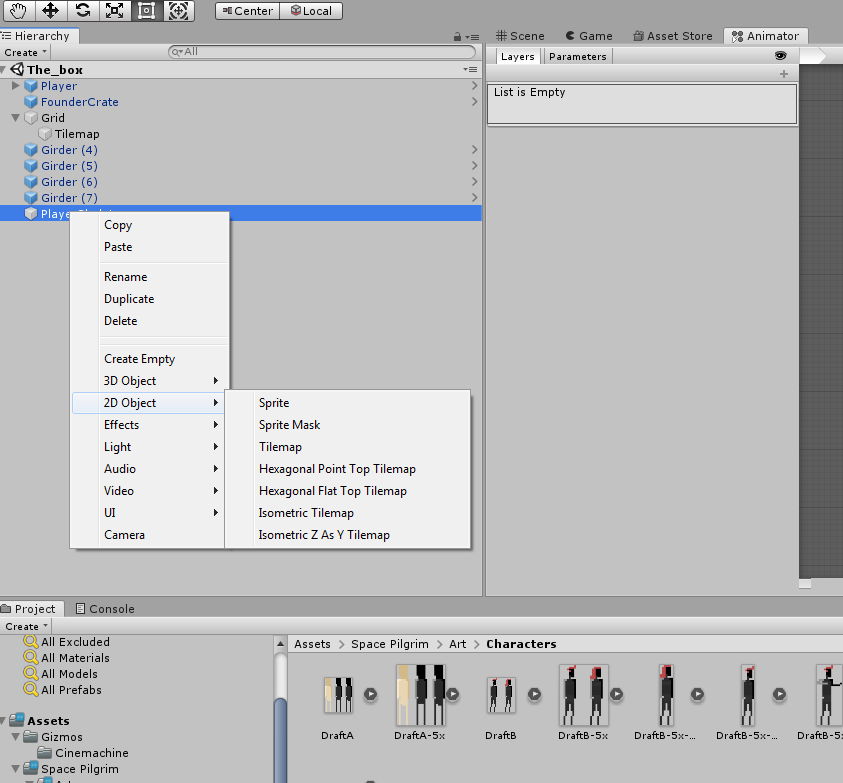
Task: Toggle Local coordinate space button
Action: coord(311,11)
